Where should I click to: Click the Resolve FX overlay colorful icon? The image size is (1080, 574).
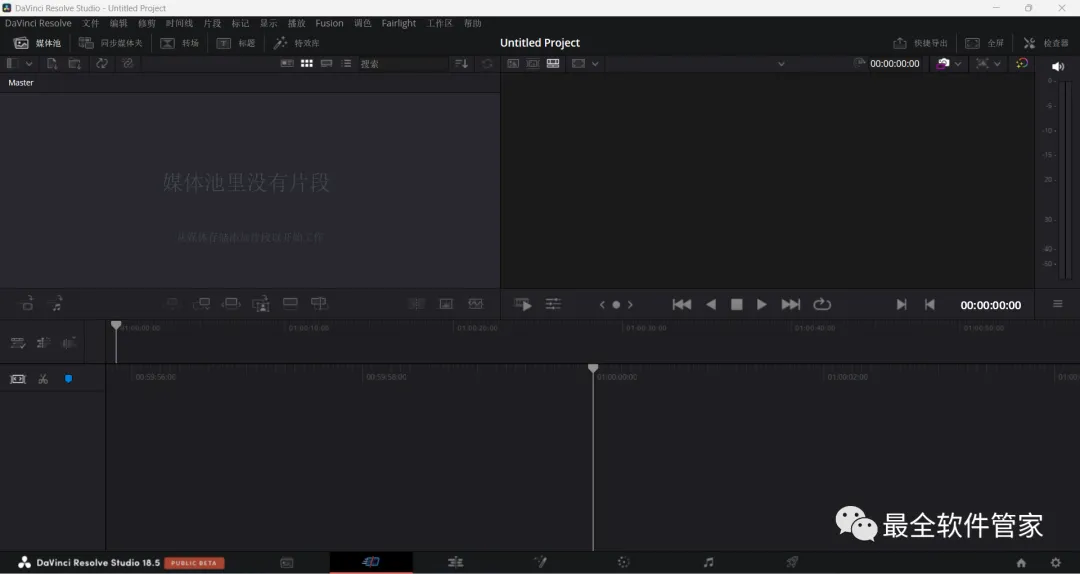tap(1022, 63)
